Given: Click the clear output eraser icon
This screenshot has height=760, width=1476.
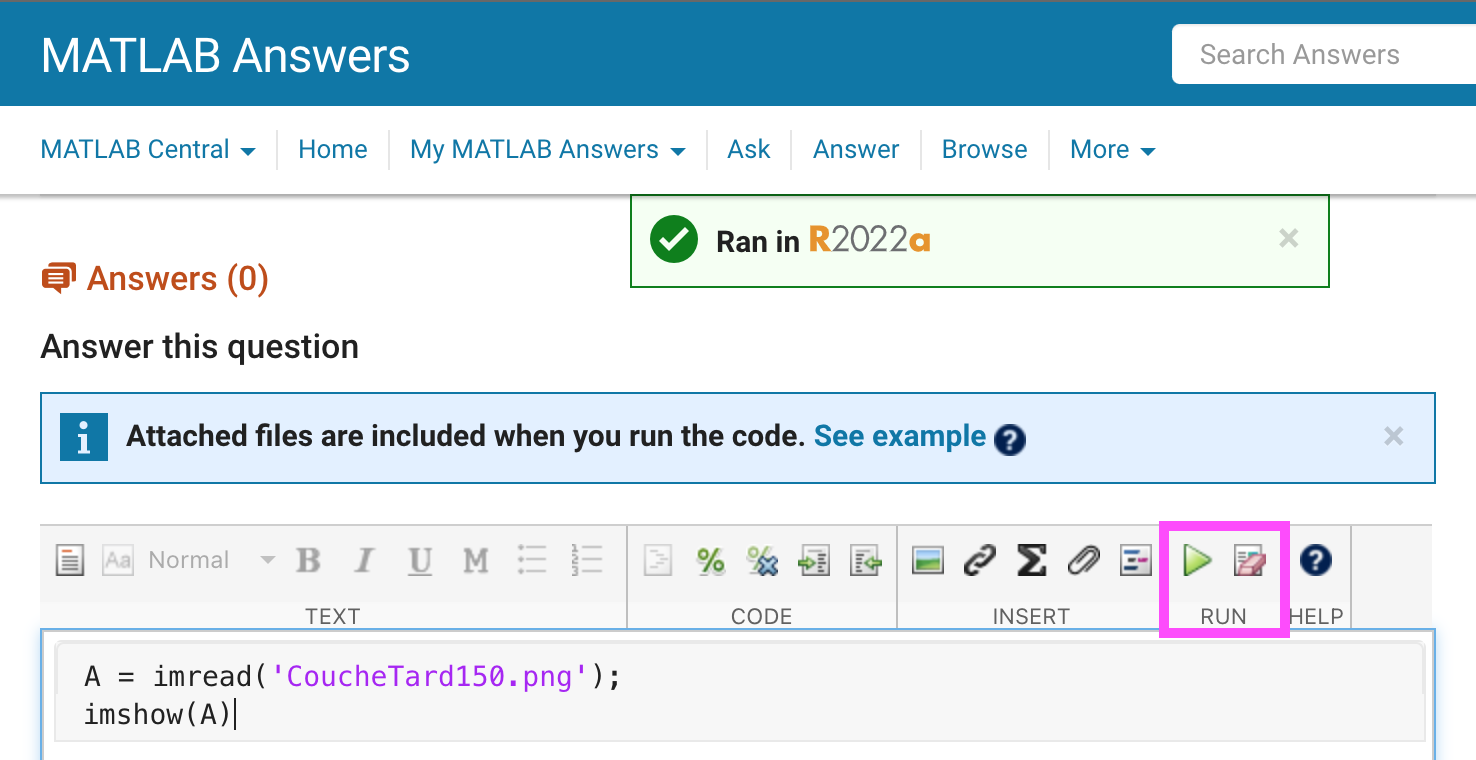Looking at the screenshot, I should coord(1250,560).
